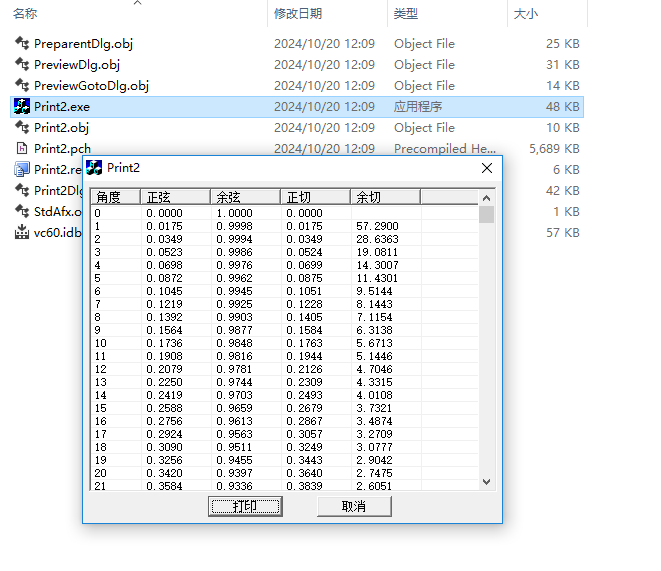Click the list scrollbar down arrow
This screenshot has height=571, width=661.
tap(487, 481)
